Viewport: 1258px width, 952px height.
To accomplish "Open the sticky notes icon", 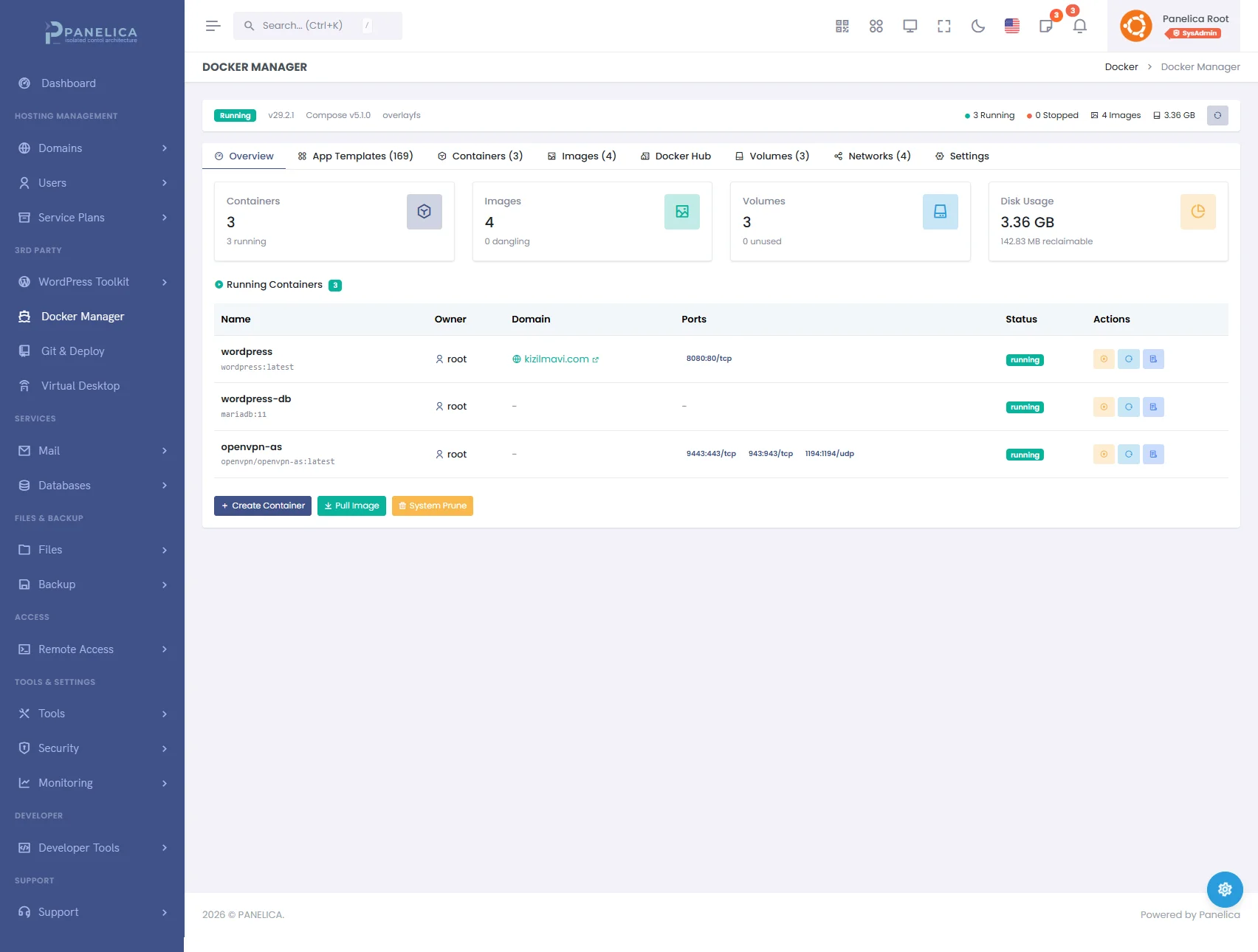I will click(x=1046, y=27).
